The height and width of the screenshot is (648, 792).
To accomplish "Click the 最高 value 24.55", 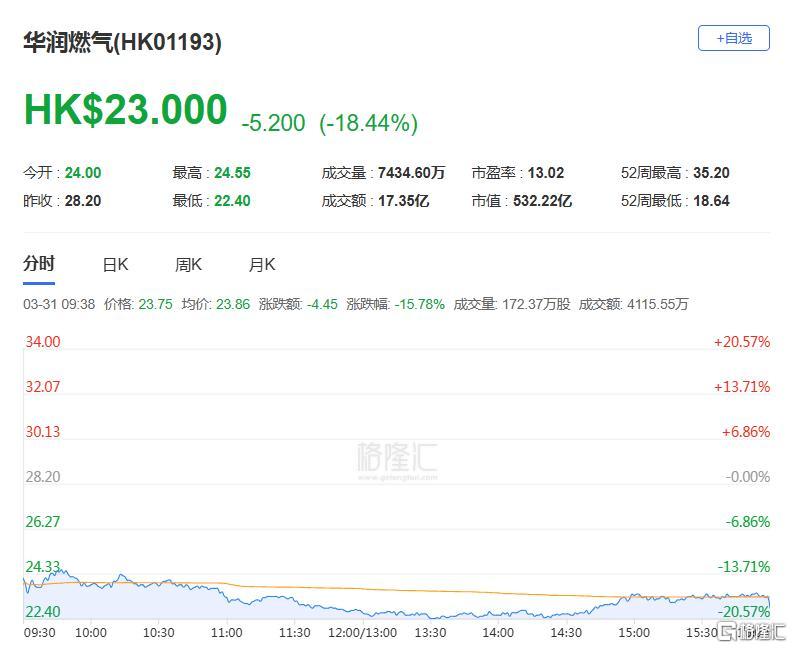I will 232,173.
